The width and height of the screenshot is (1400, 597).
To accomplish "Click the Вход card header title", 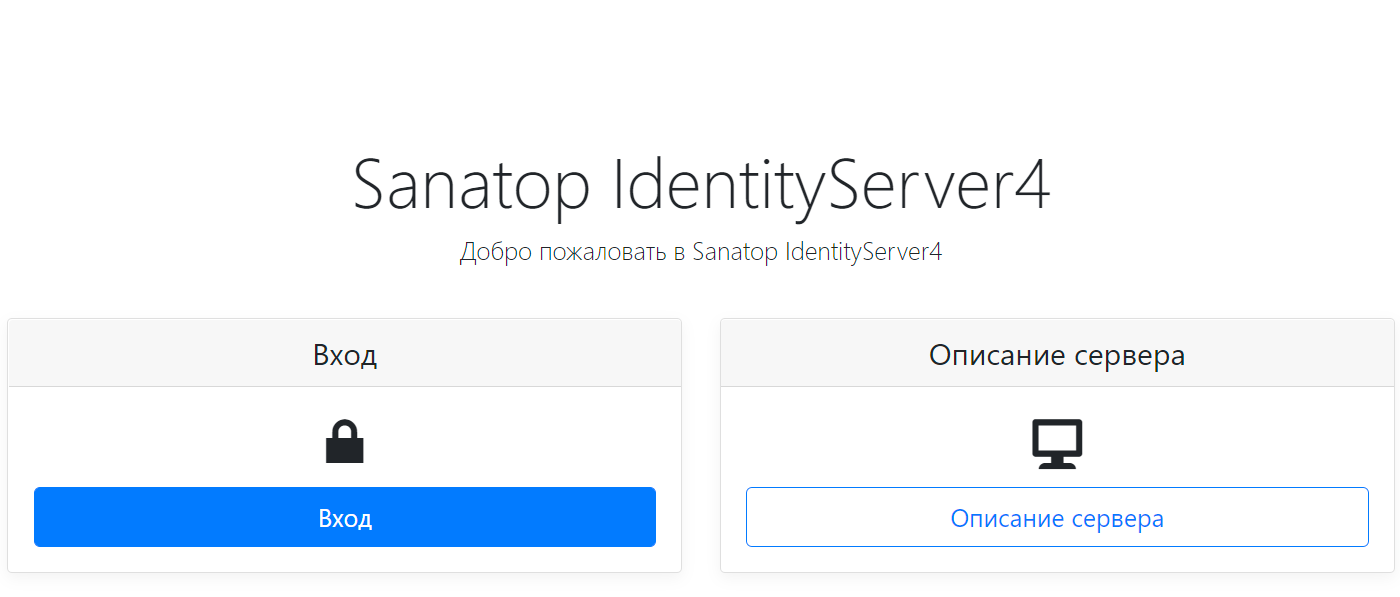I will [x=344, y=355].
